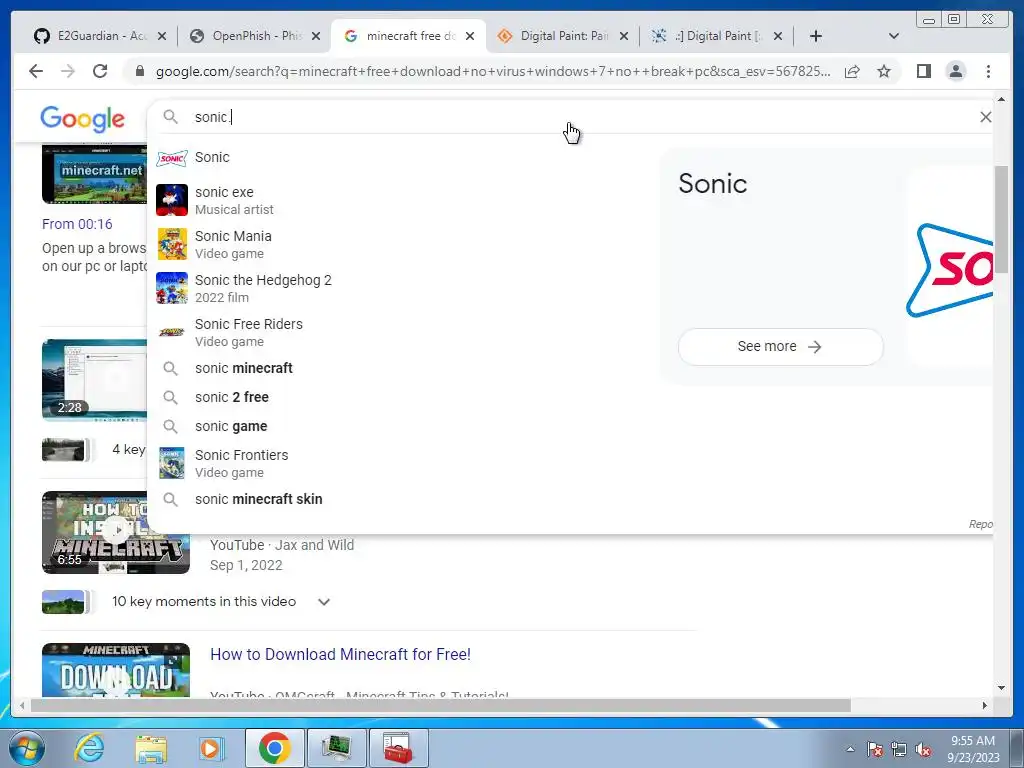This screenshot has height=768, width=1024.
Task: Expand the tab search dropdown chevron
Action: tap(894, 36)
